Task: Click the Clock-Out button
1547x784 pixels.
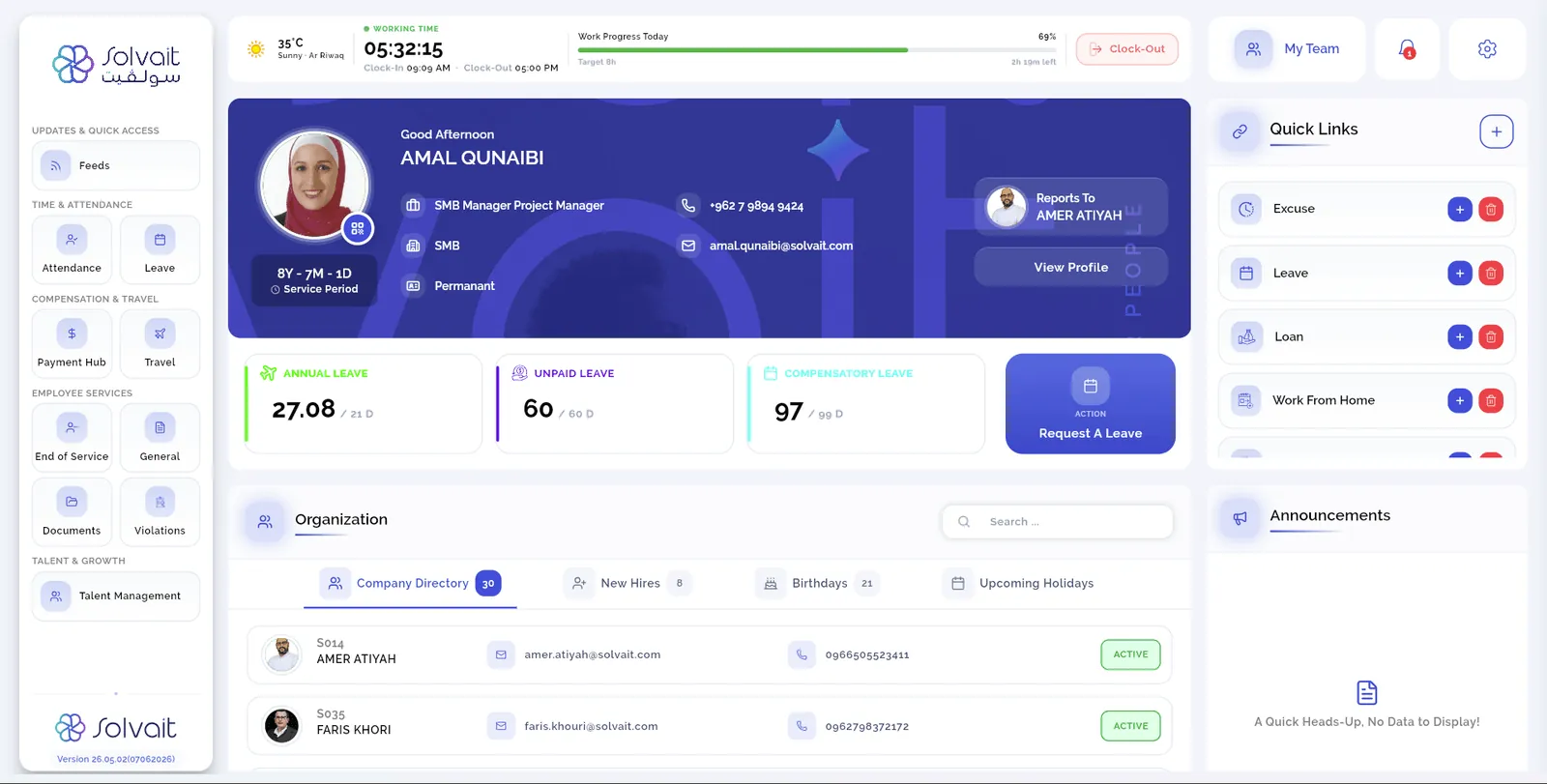Action: coord(1126,49)
